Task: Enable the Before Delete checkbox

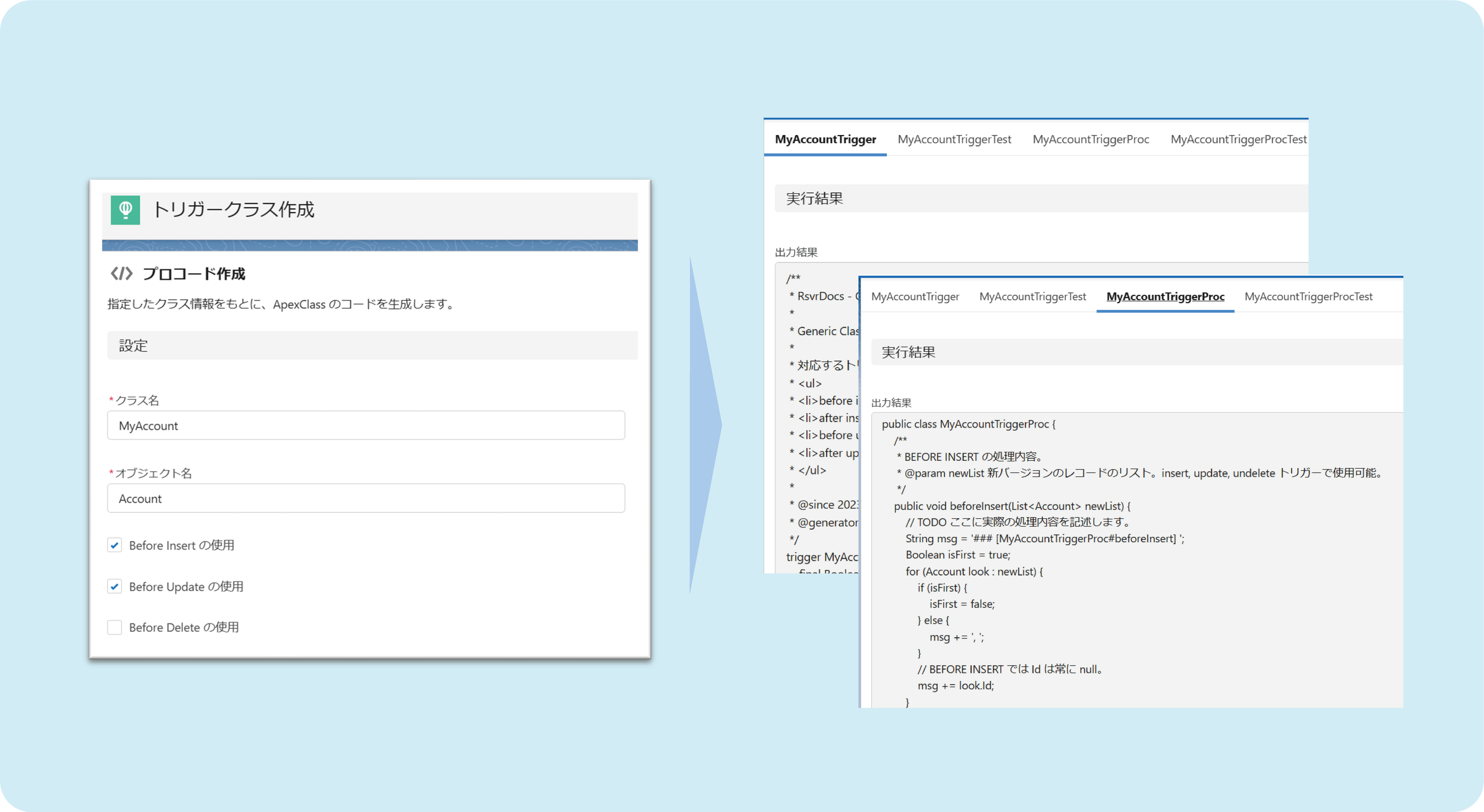Action: tap(115, 627)
